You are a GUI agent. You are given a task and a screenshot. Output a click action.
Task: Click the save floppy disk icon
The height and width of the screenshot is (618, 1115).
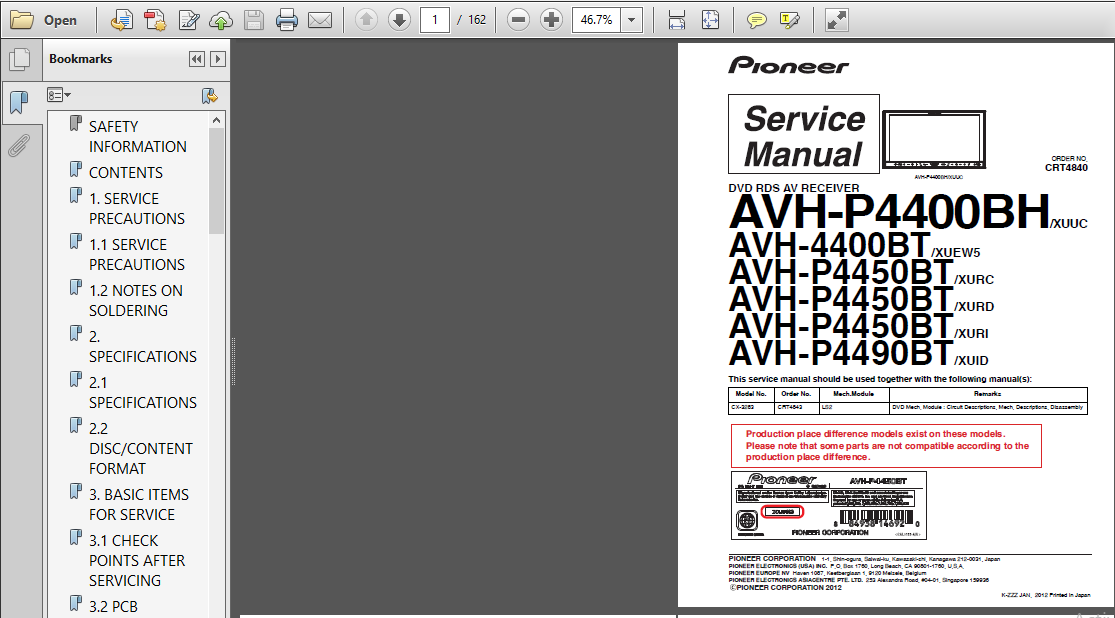click(254, 20)
